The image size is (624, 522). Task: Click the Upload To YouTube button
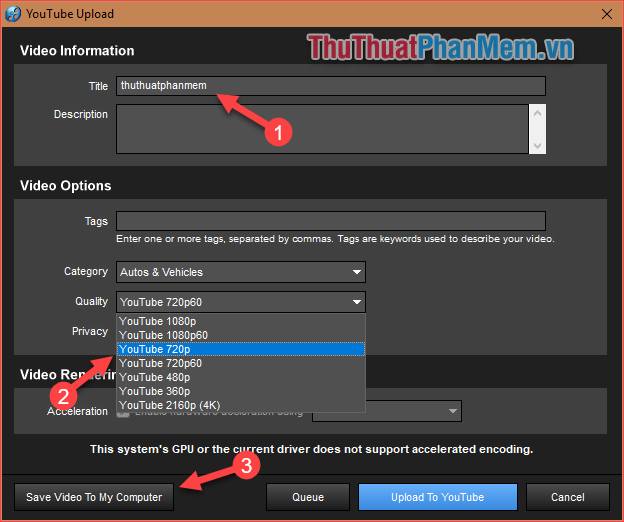pos(437,497)
